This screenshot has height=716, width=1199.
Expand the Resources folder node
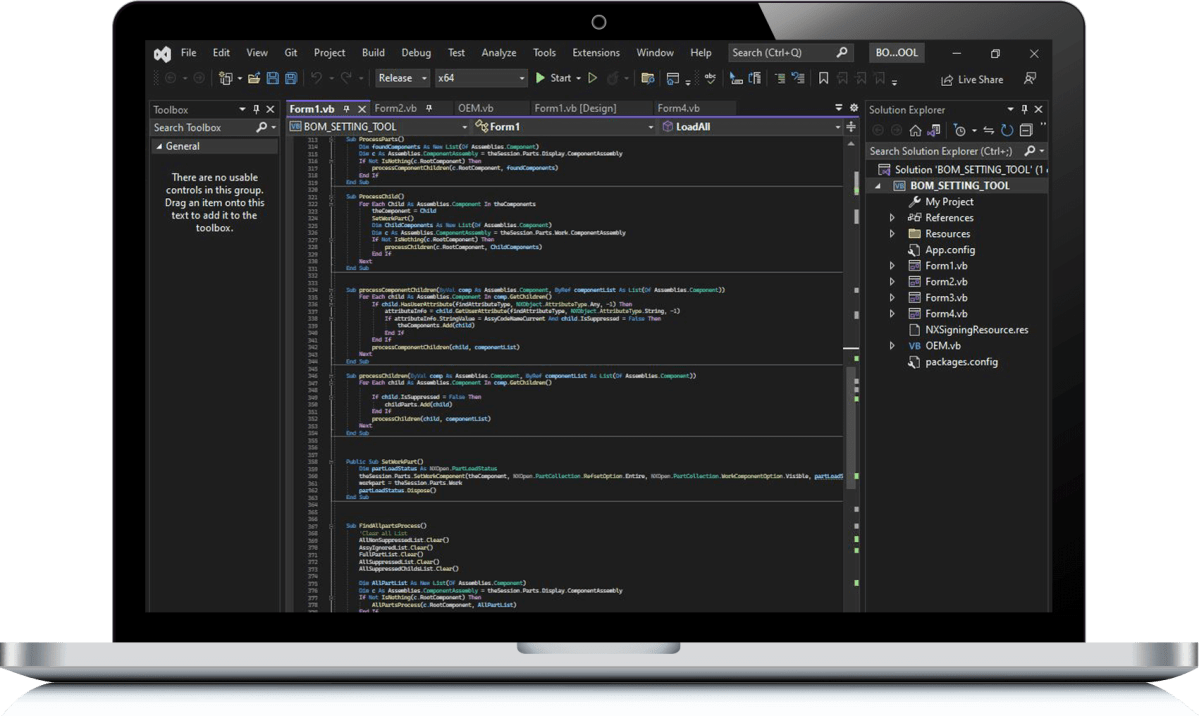pos(892,234)
